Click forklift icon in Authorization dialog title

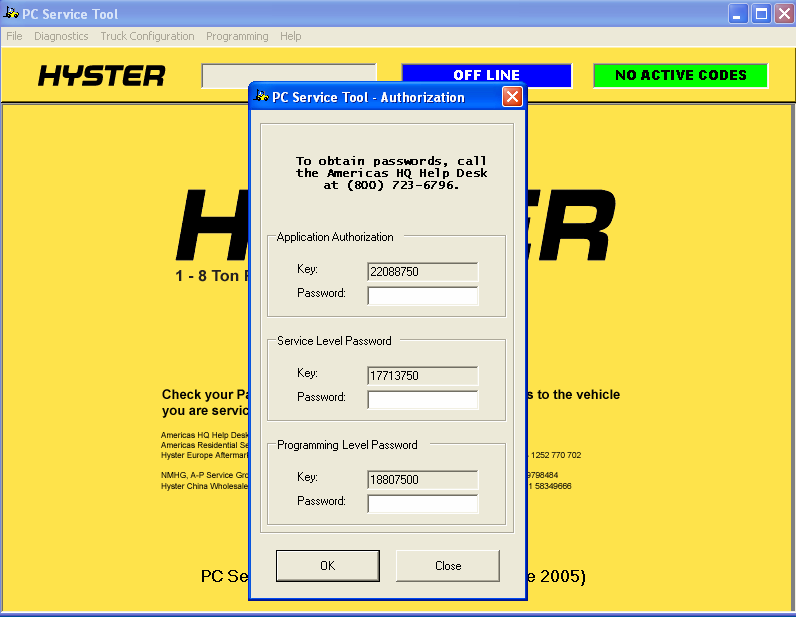point(261,96)
